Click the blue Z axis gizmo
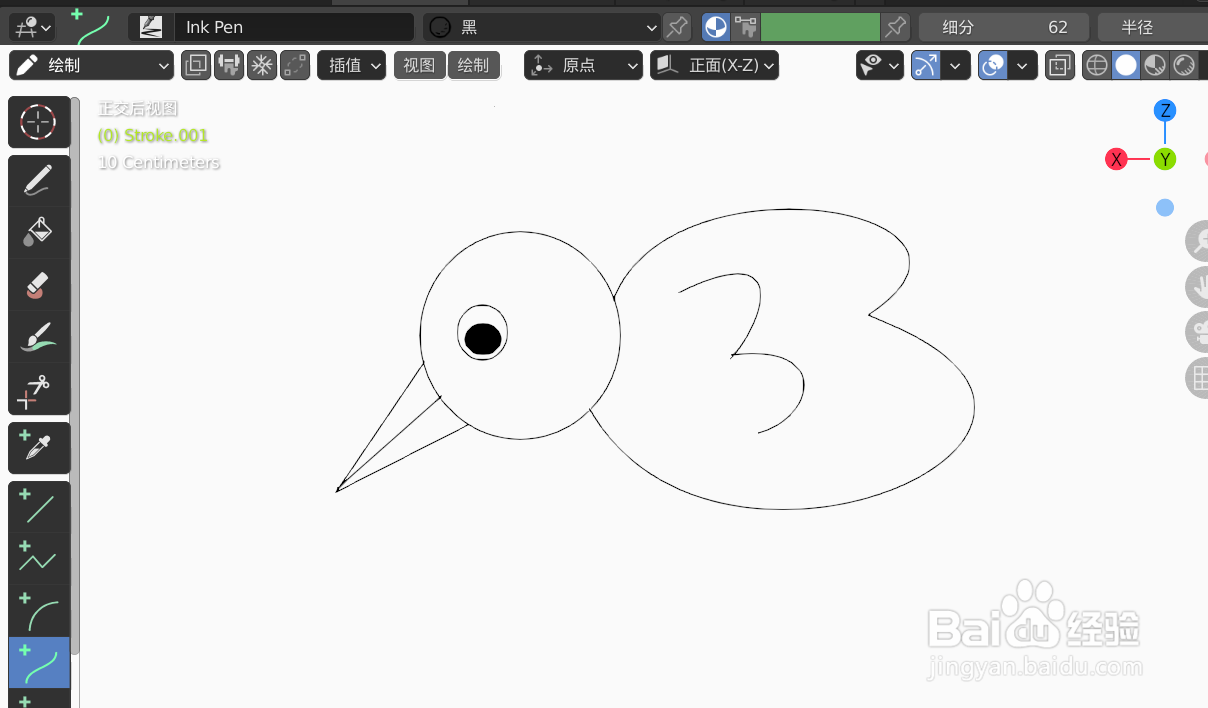This screenshot has height=708, width=1208. (1165, 111)
